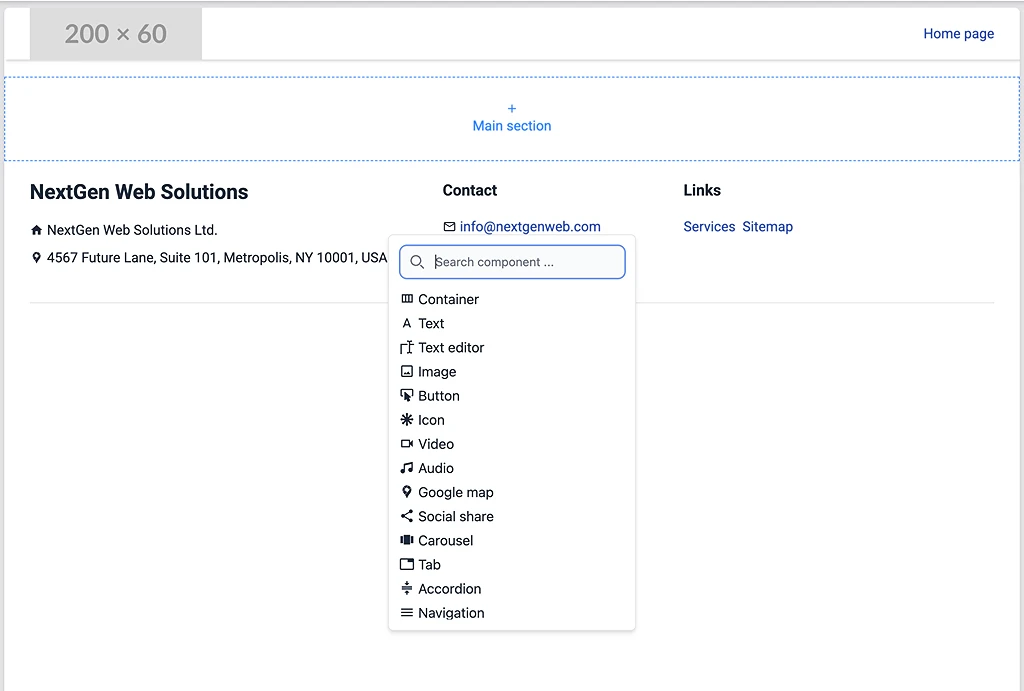Click the Image component icon
Viewport: 1024px width, 691px height.
pos(407,372)
